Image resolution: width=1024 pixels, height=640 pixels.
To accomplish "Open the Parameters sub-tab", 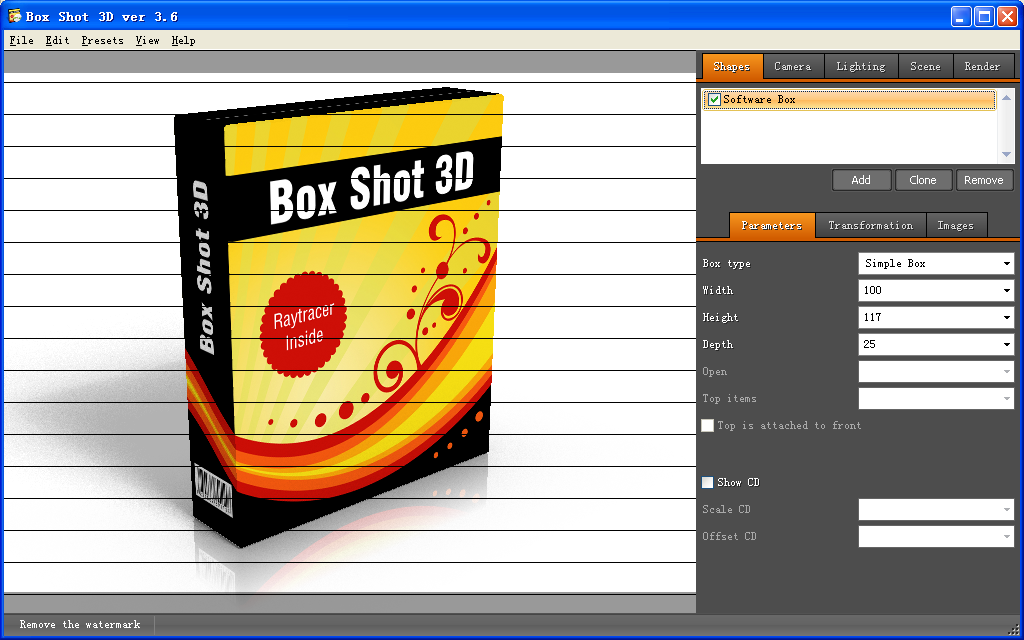I will 772,225.
